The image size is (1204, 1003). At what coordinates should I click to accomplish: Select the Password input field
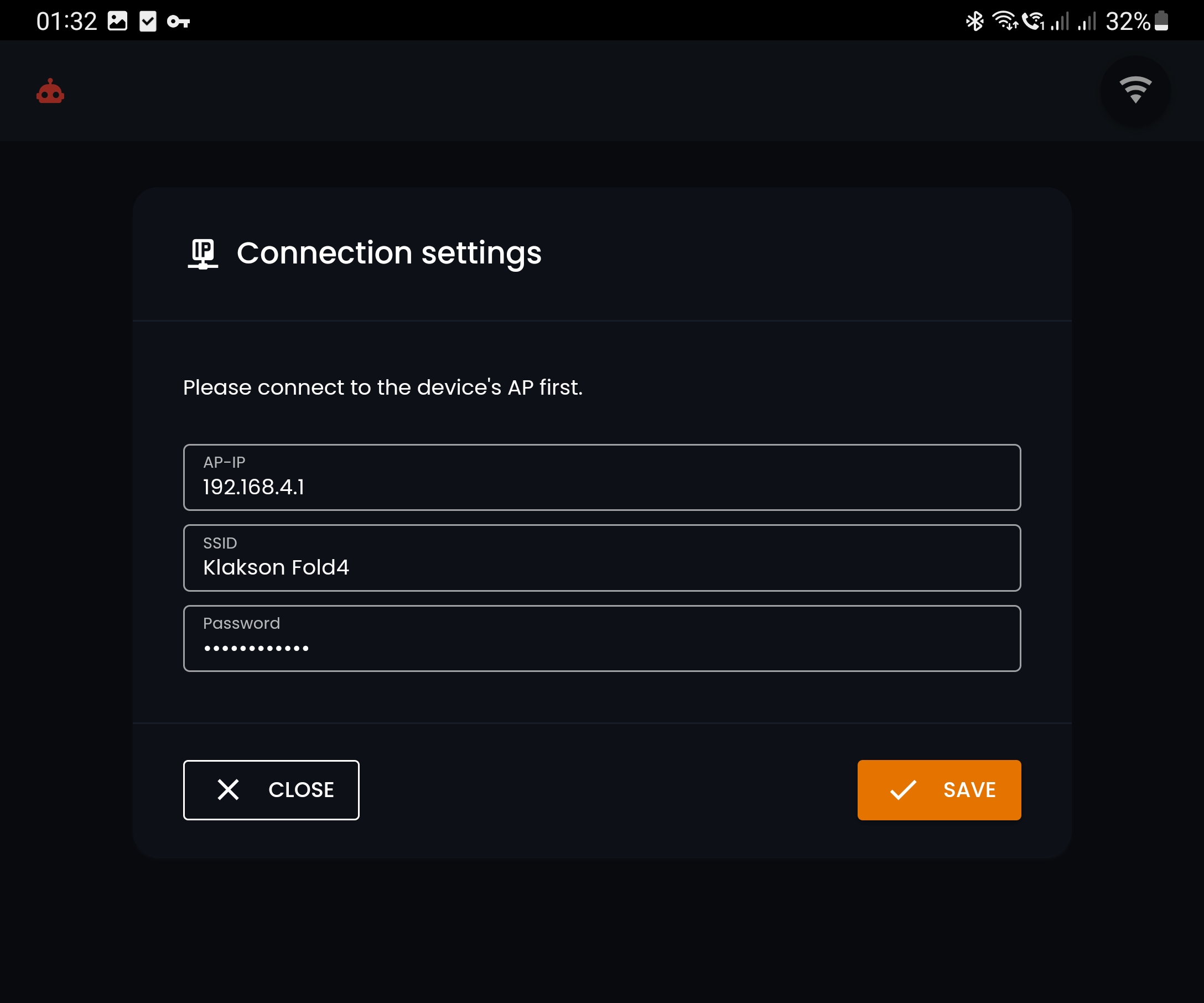[x=601, y=638]
